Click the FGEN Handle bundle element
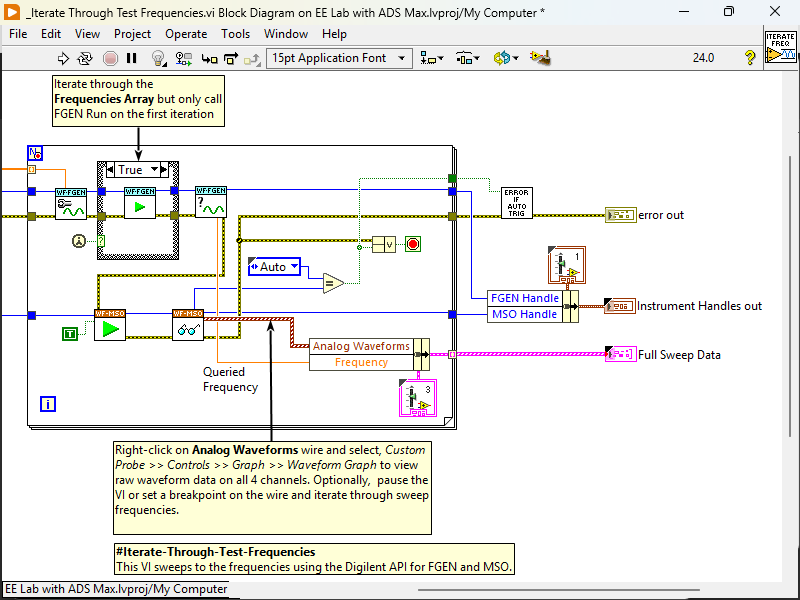The image size is (800, 600). [x=525, y=298]
